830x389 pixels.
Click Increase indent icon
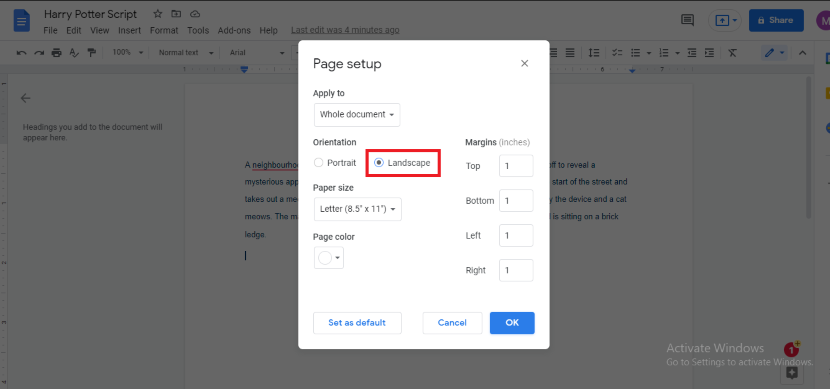click(709, 52)
